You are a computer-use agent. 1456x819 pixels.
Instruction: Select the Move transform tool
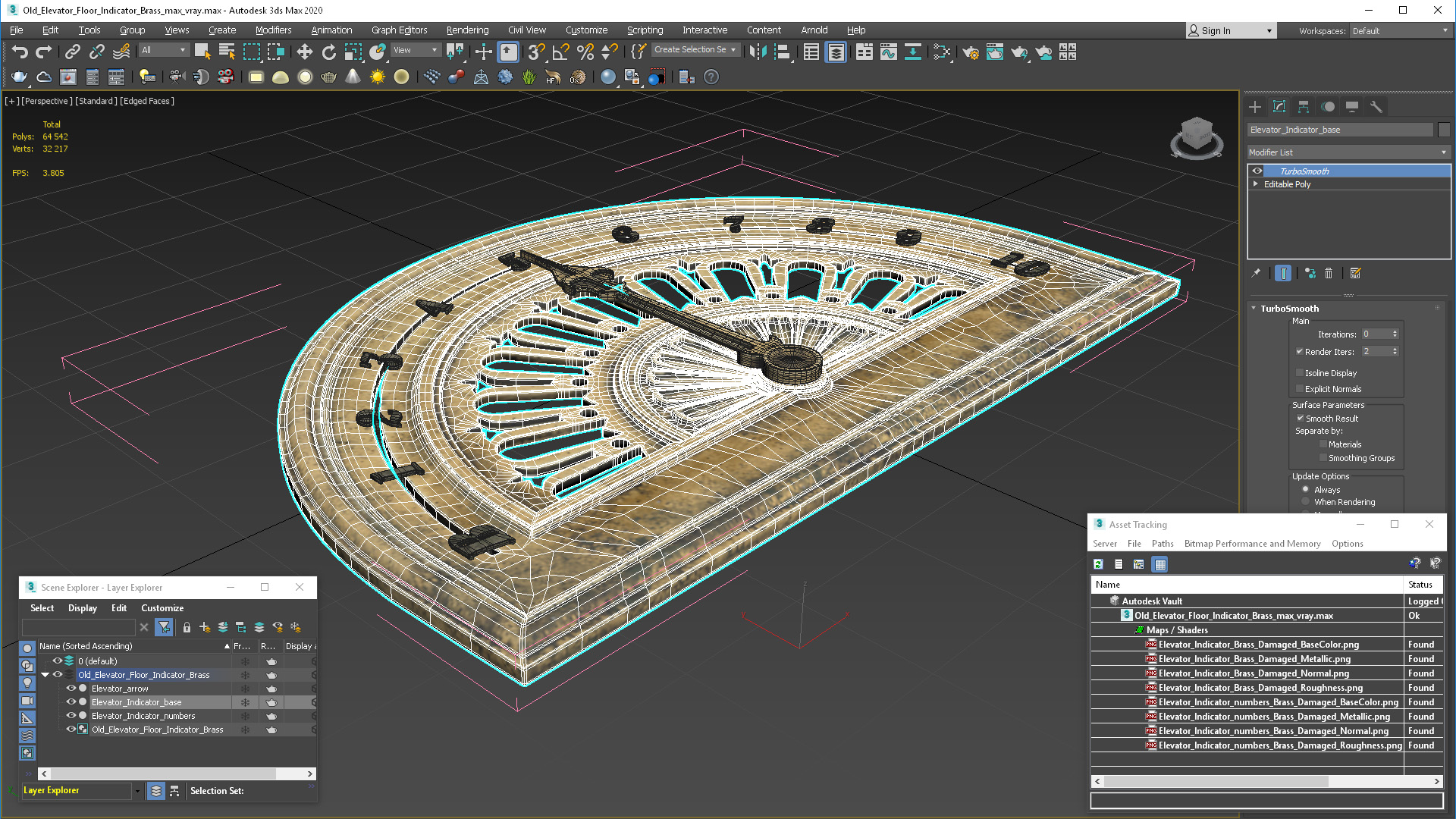[x=304, y=52]
